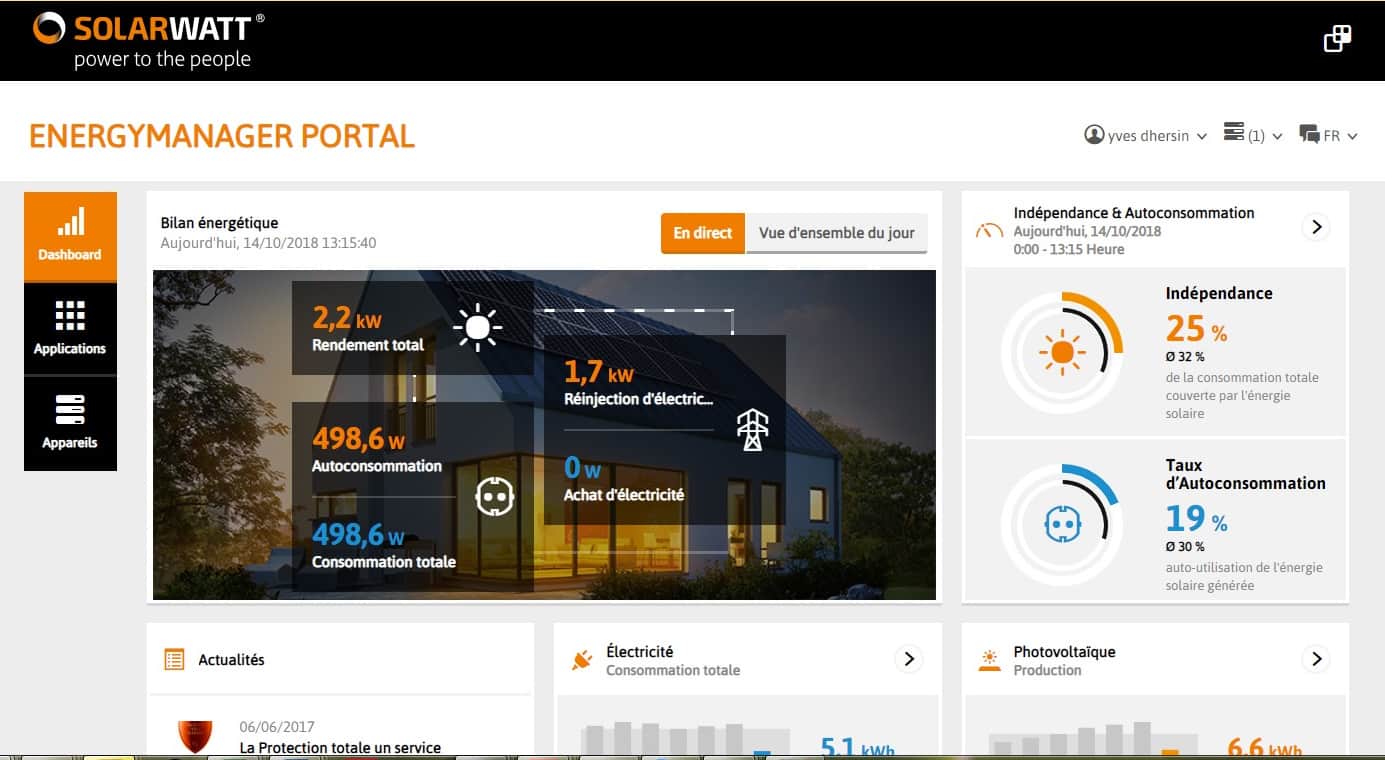The width and height of the screenshot is (1385, 760).
Task: Switch to En direct view
Action: (x=702, y=233)
